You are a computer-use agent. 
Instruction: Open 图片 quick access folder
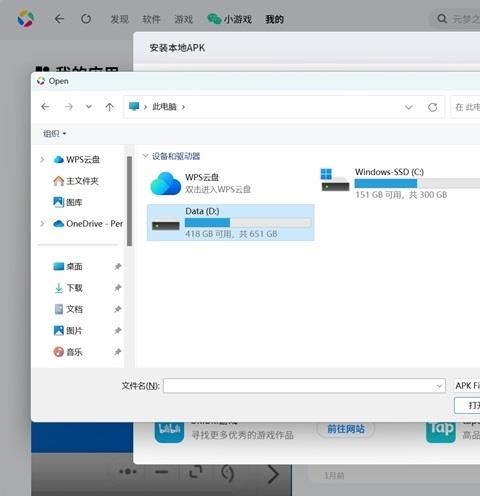[68, 331]
